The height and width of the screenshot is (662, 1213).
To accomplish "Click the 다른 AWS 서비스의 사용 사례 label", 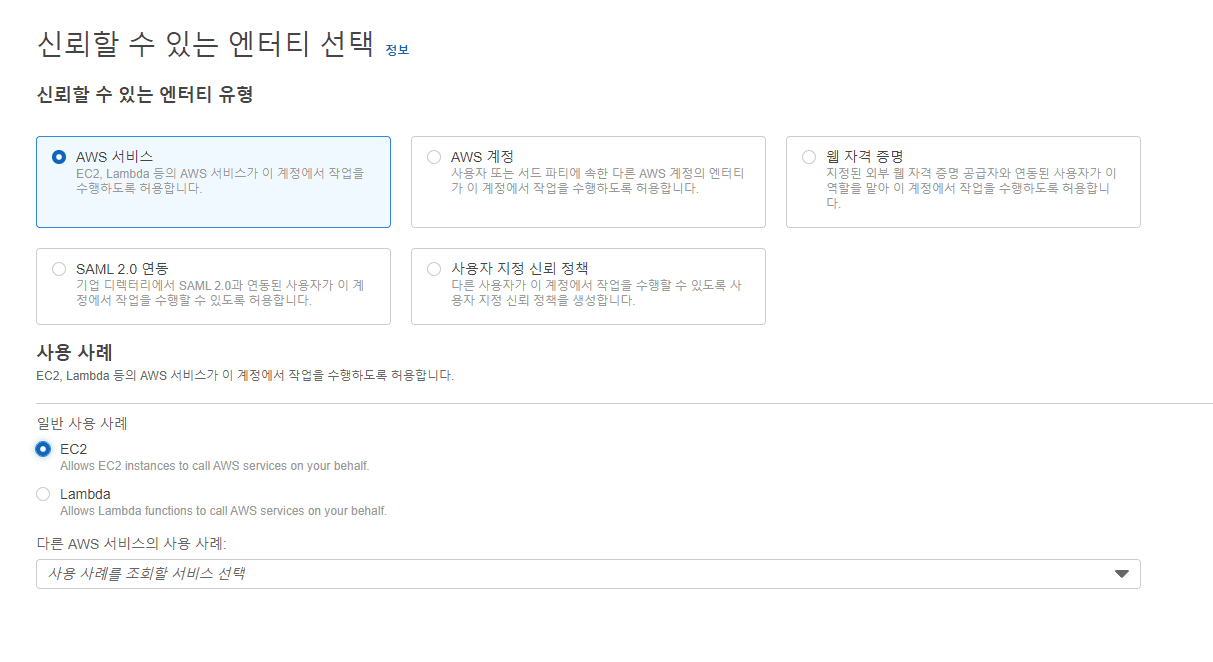I will pyautogui.click(x=132, y=544).
